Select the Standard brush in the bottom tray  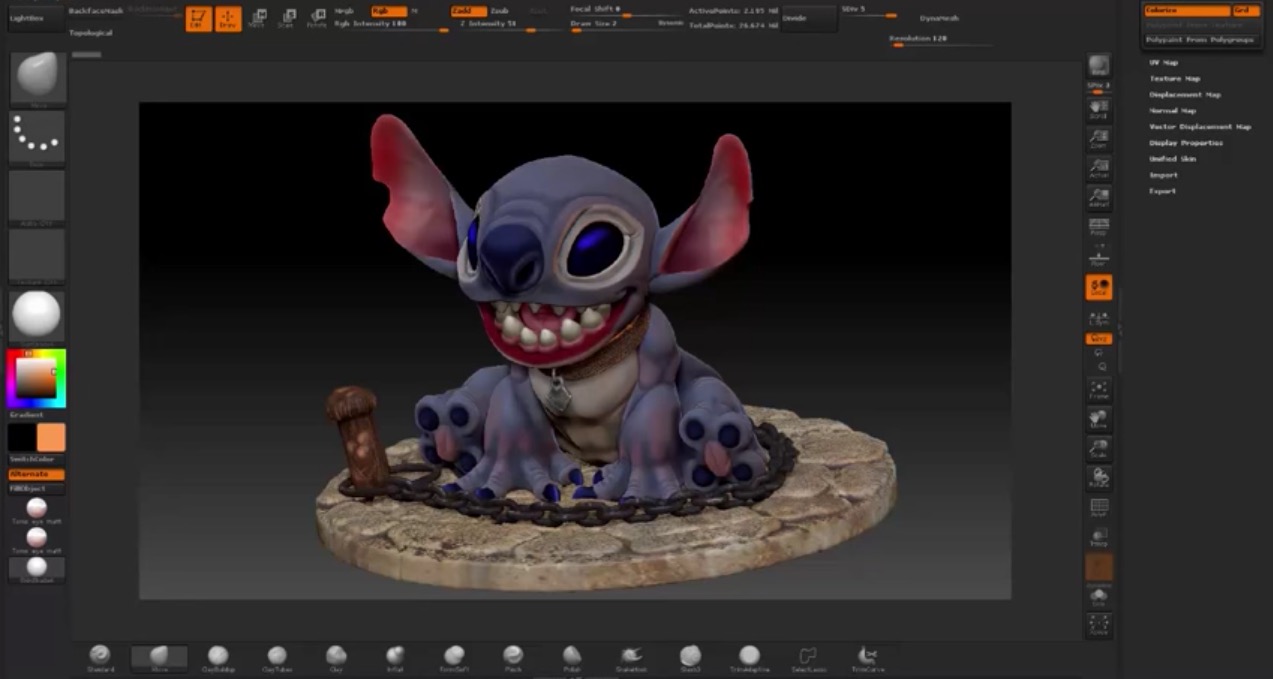coord(99,657)
